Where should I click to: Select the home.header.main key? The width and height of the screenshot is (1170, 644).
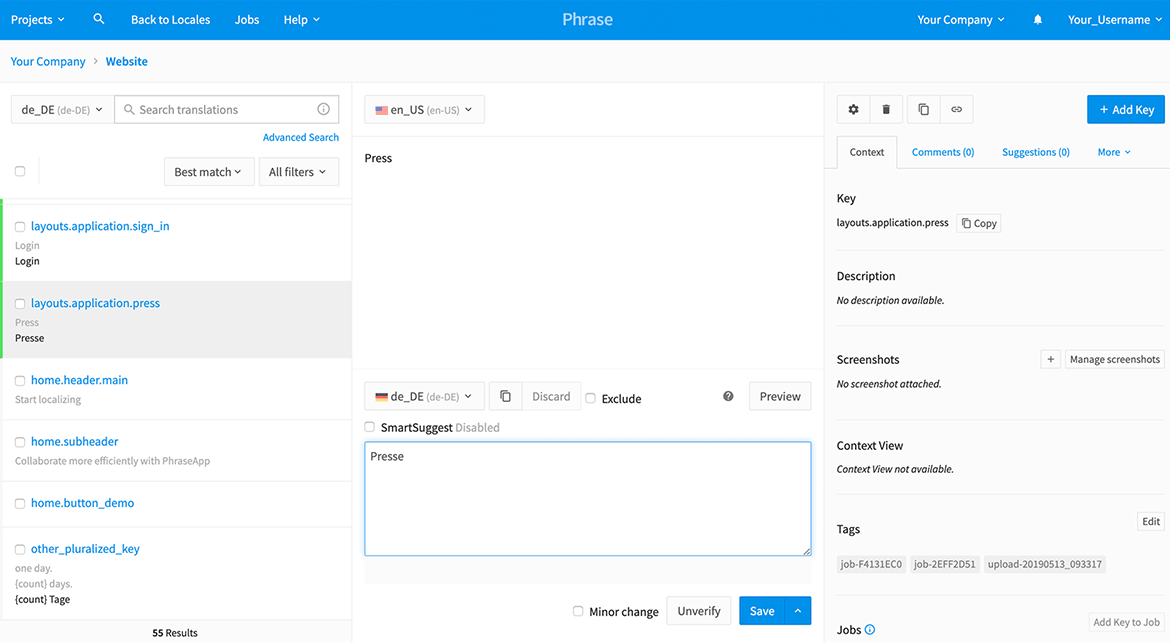point(79,380)
